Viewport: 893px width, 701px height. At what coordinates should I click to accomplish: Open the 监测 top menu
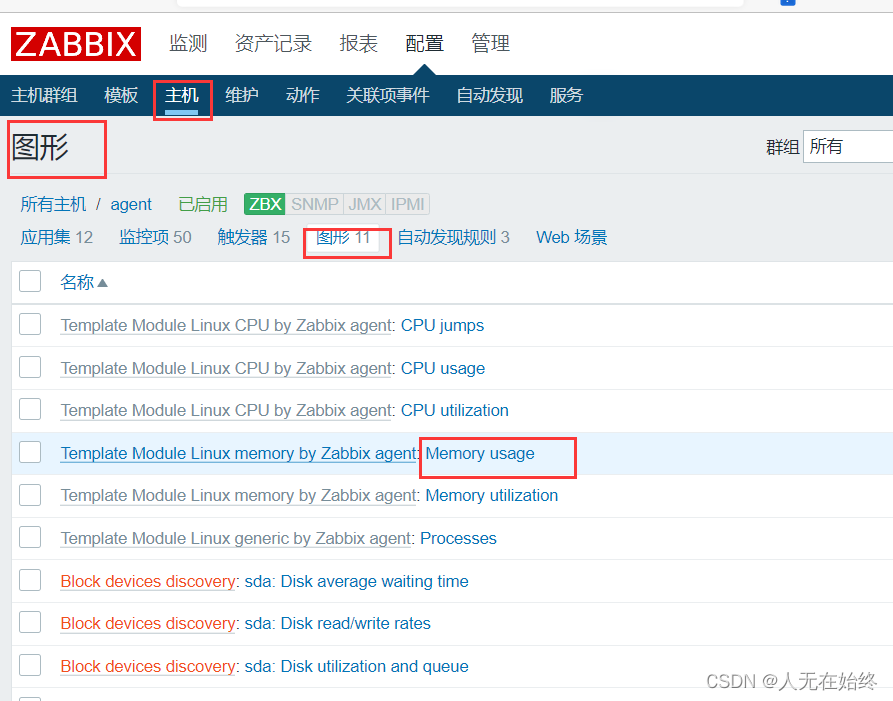pos(188,43)
